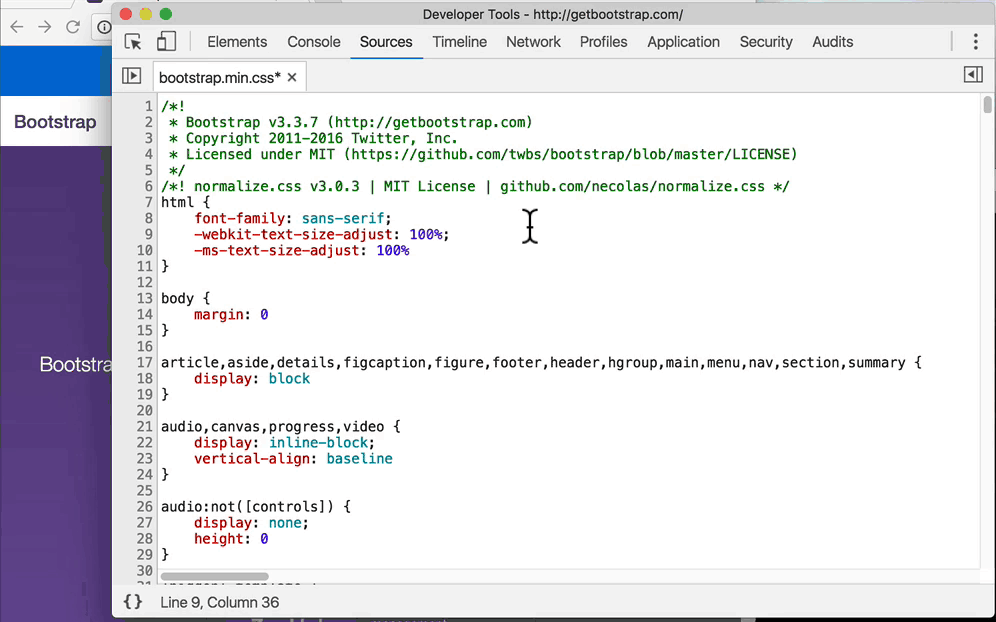Click the browser back arrow
The image size is (996, 622).
point(16,28)
